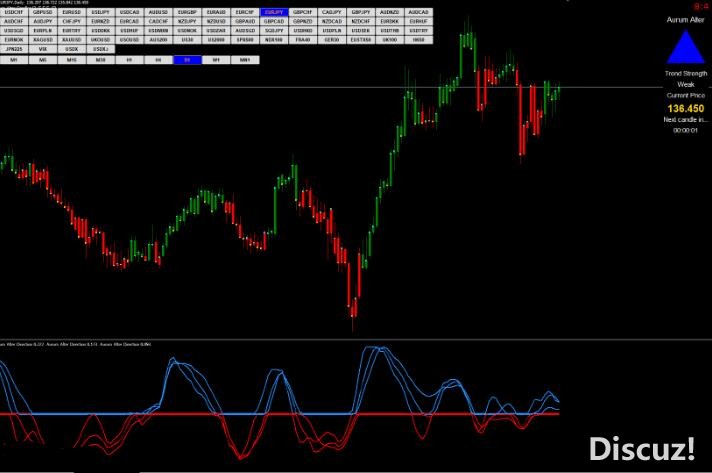Select the EURCAD symbol button
712x473 pixels.
[129, 21]
